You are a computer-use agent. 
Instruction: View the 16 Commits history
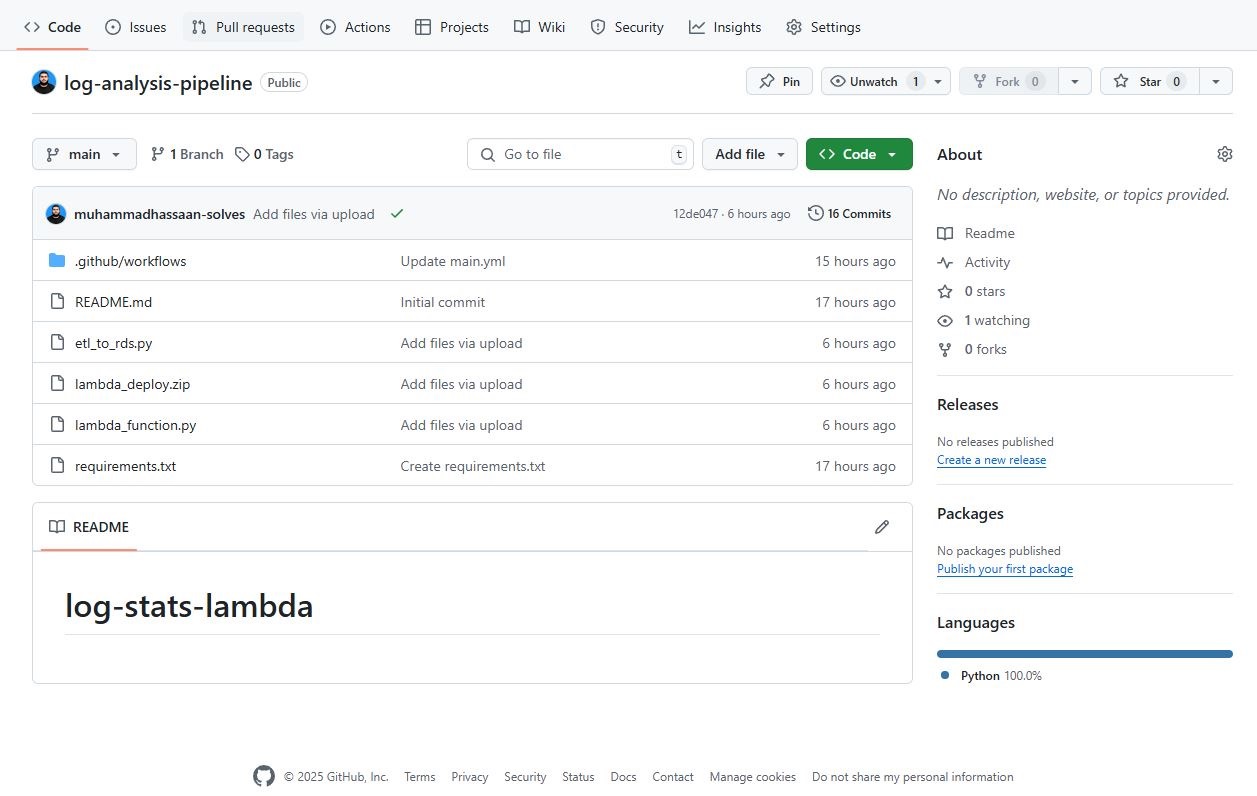(x=850, y=214)
